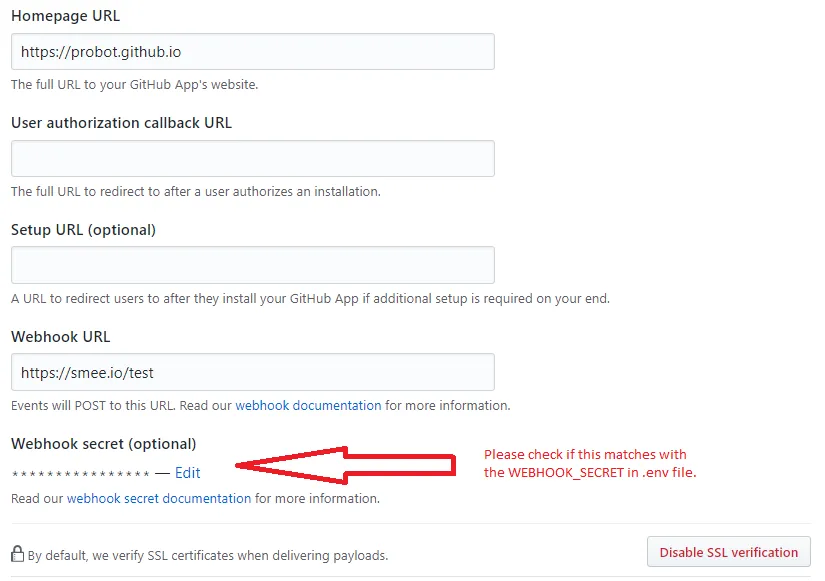The image size is (825, 581).
Task: Click the lock icon beside SSL certificates note
Action: [x=17, y=553]
